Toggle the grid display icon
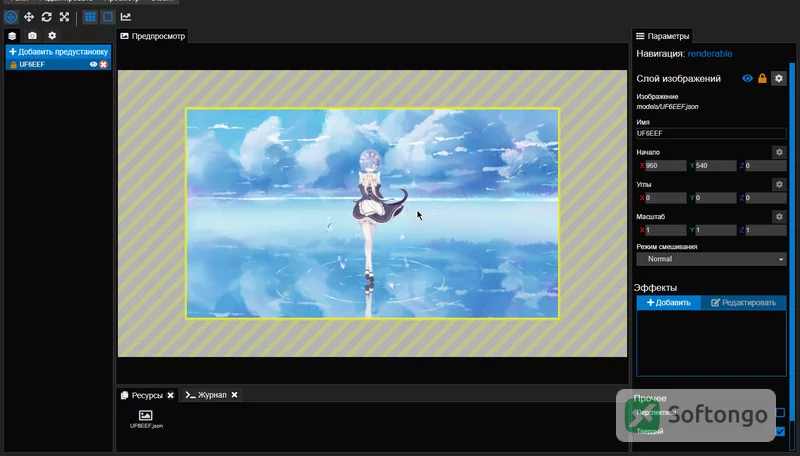The image size is (800, 456). pyautogui.click(x=90, y=17)
